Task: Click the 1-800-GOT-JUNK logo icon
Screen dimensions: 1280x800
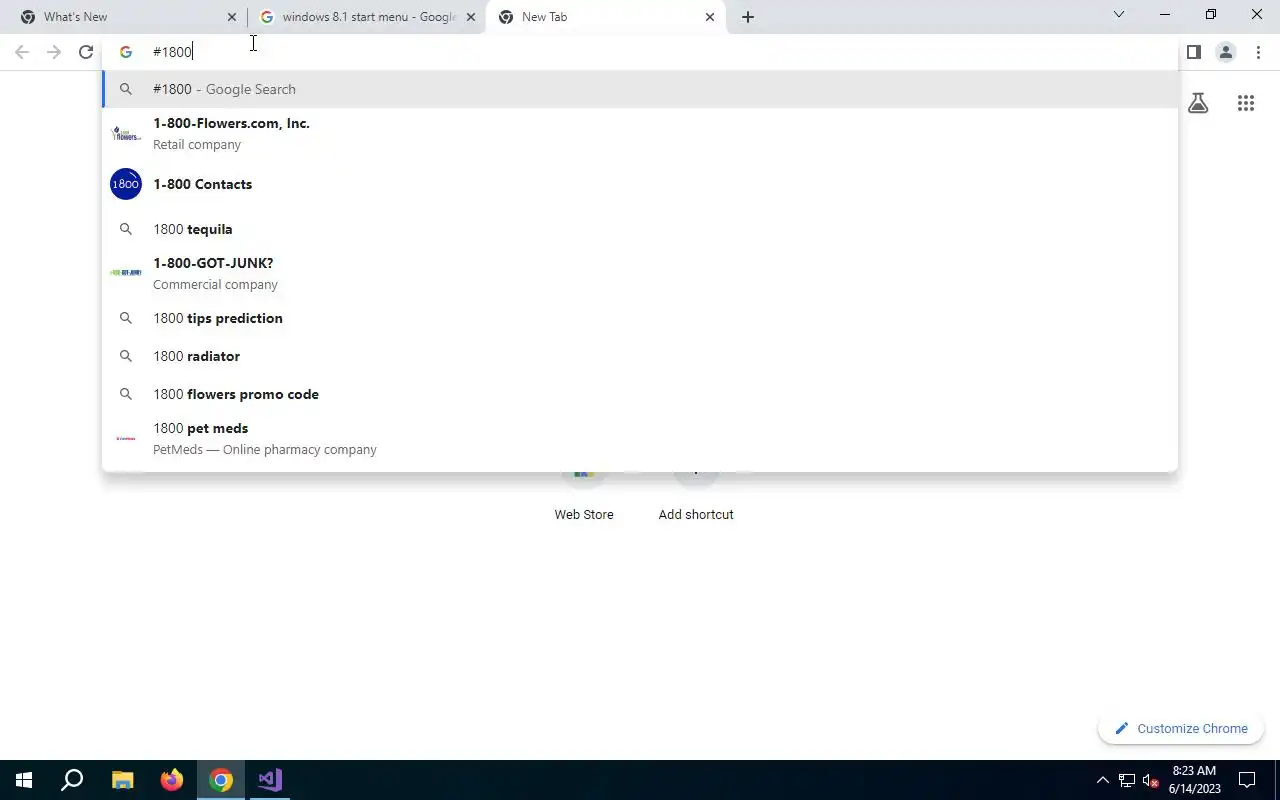Action: (126, 273)
